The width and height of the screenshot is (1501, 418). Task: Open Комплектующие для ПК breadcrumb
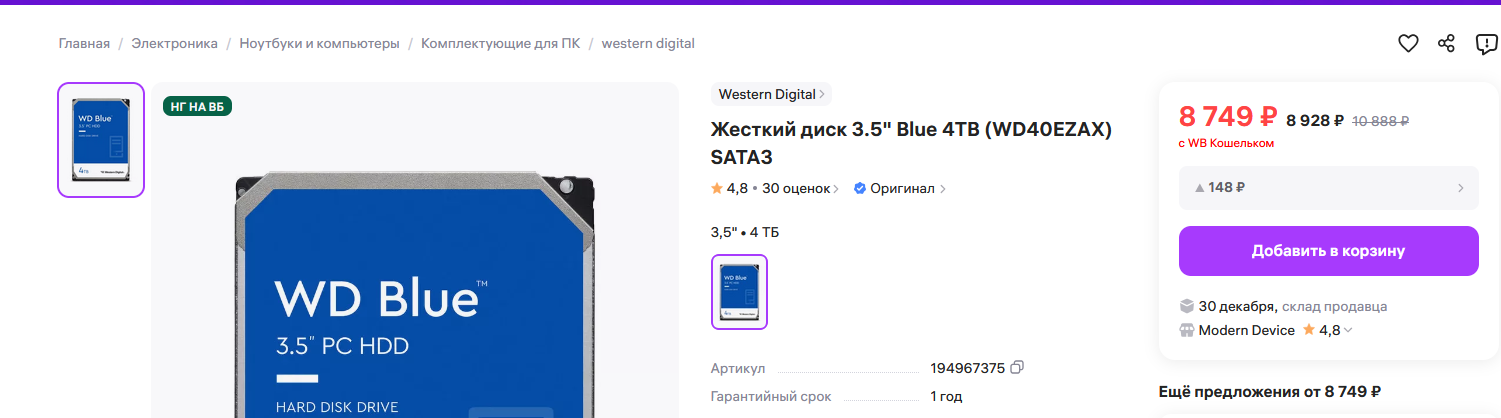click(x=500, y=44)
